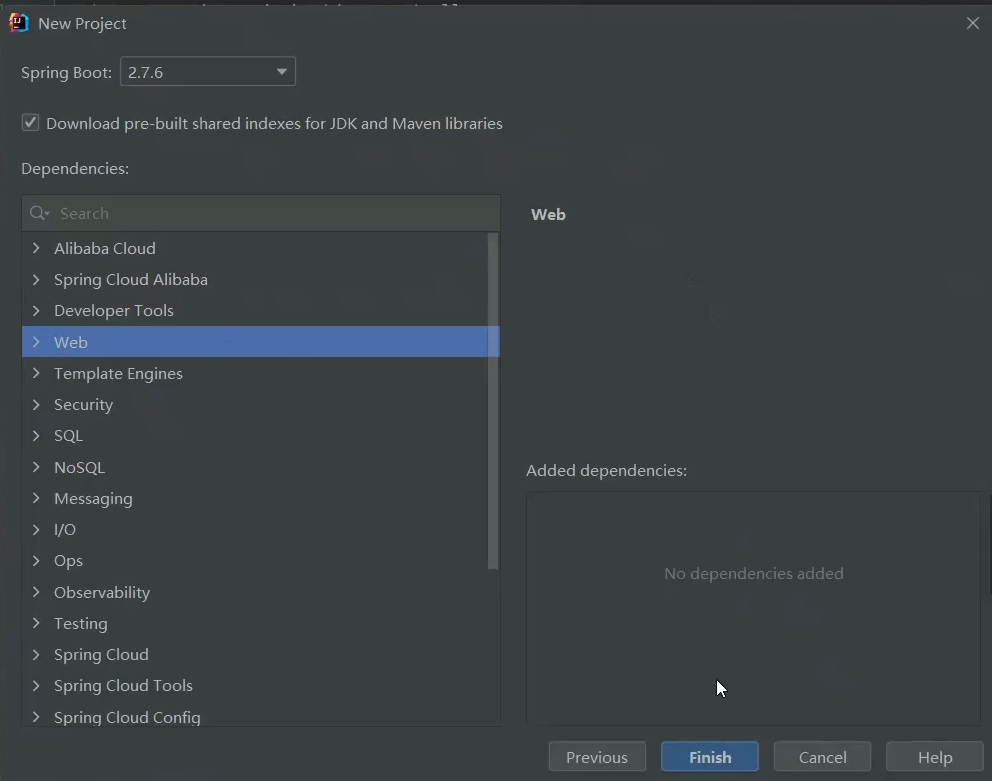Select the Template Engines label
This screenshot has height=781, width=992.
point(118,373)
